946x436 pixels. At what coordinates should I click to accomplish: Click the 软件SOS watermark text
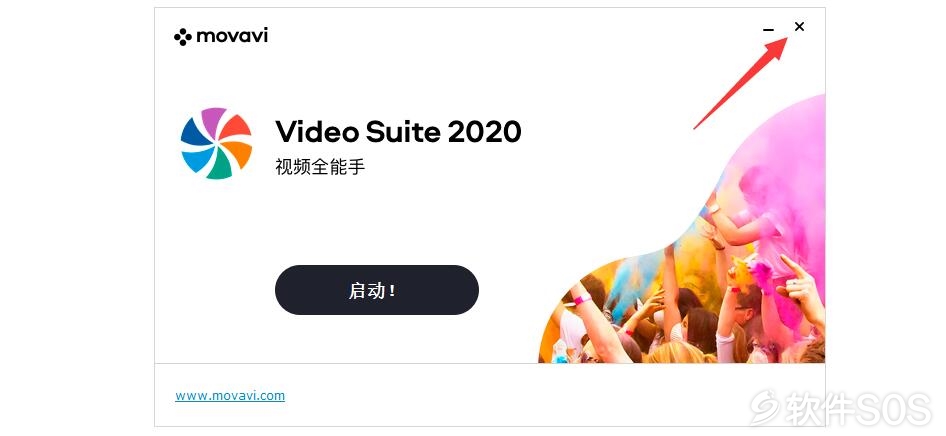[x=857, y=408]
